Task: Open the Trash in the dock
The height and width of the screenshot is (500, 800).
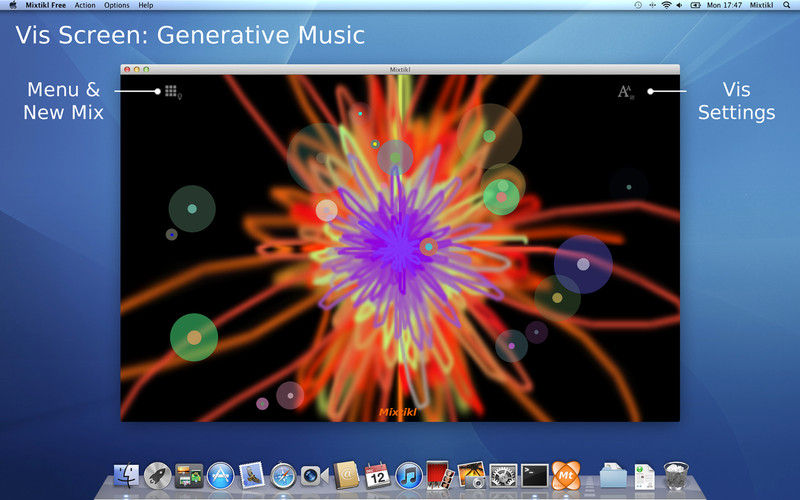Action: (x=676, y=476)
